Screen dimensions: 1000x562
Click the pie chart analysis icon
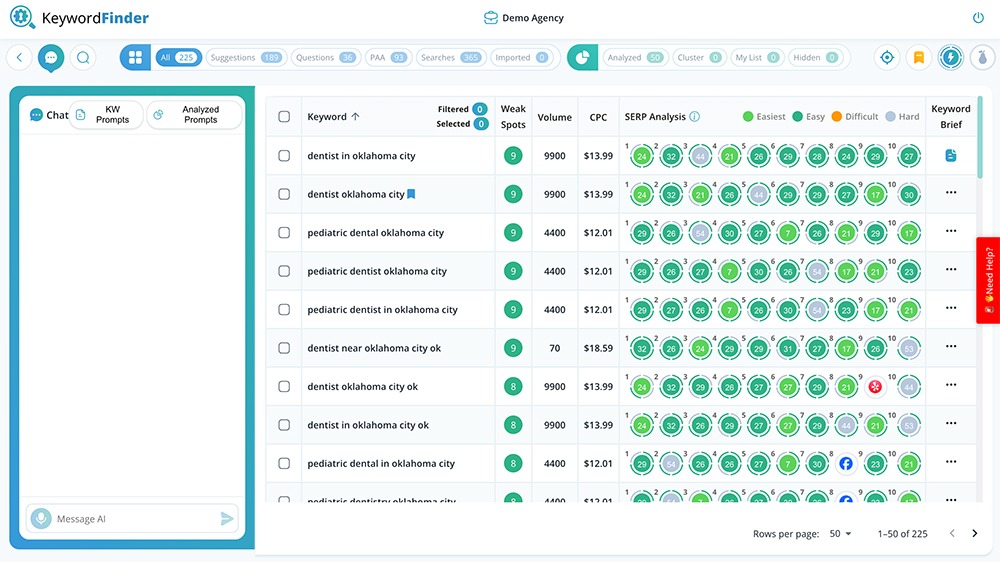tap(582, 57)
